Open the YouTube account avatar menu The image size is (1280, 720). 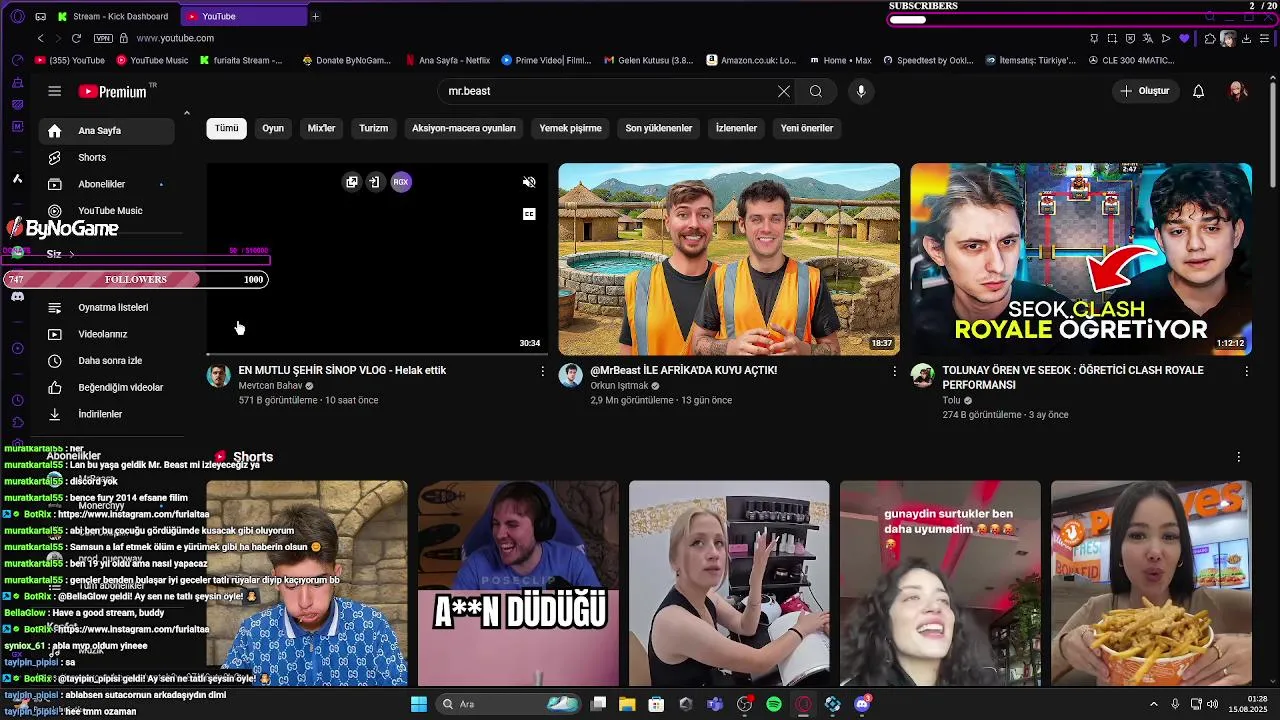[x=1238, y=91]
